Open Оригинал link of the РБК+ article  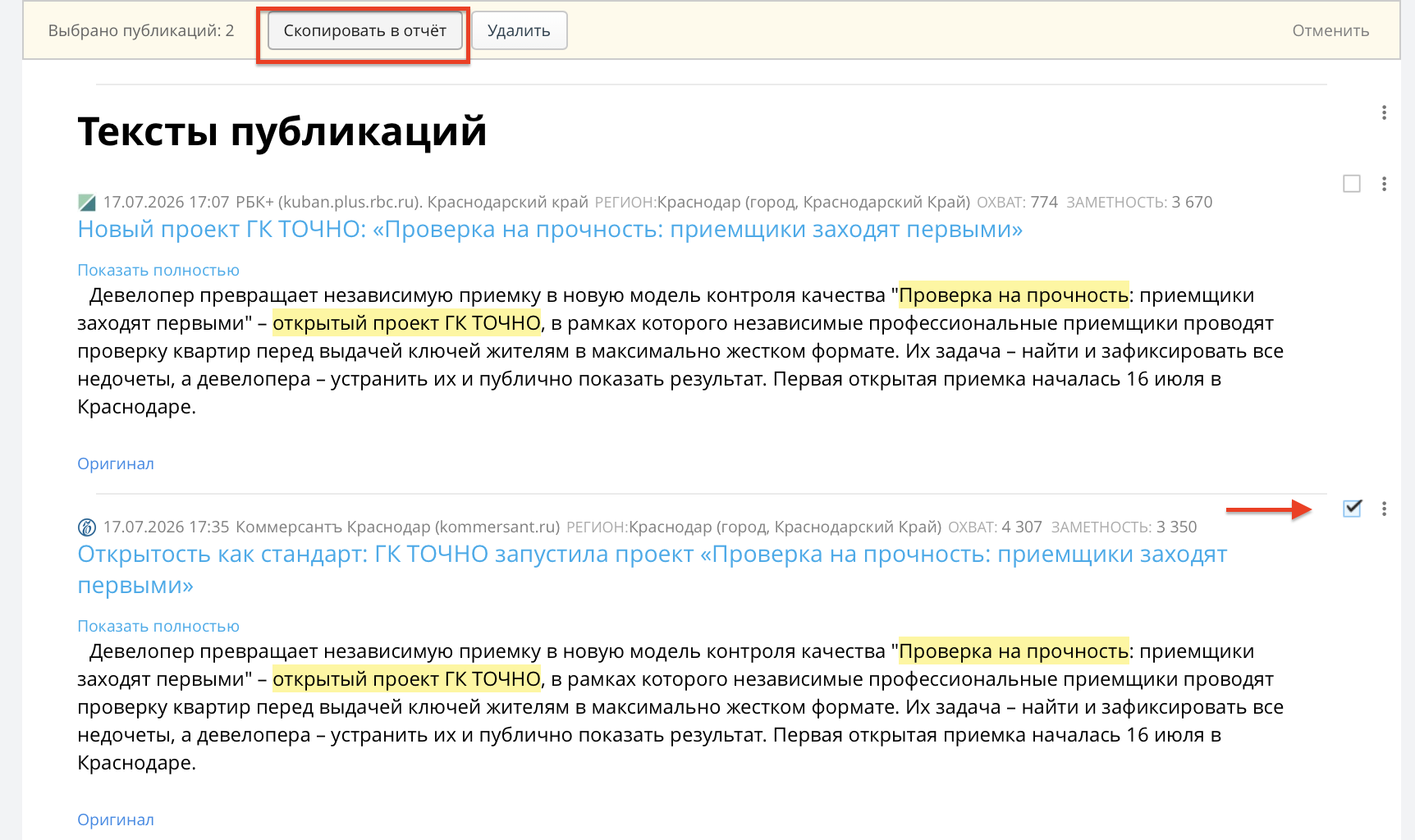(x=116, y=463)
